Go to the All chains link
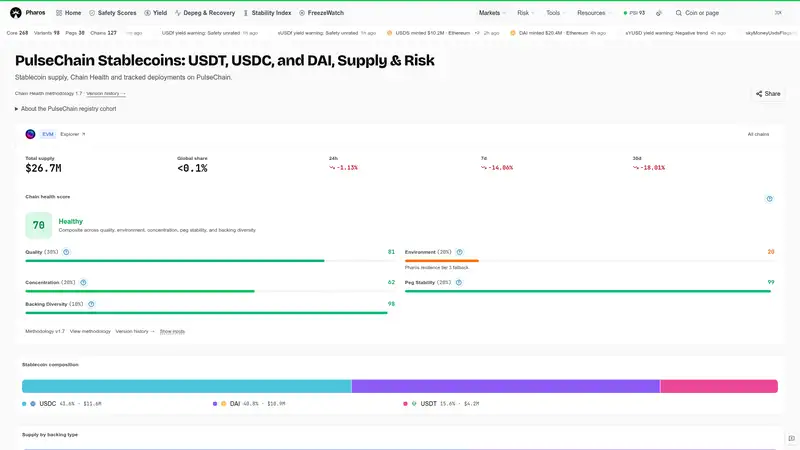The width and height of the screenshot is (800, 450). (x=758, y=134)
